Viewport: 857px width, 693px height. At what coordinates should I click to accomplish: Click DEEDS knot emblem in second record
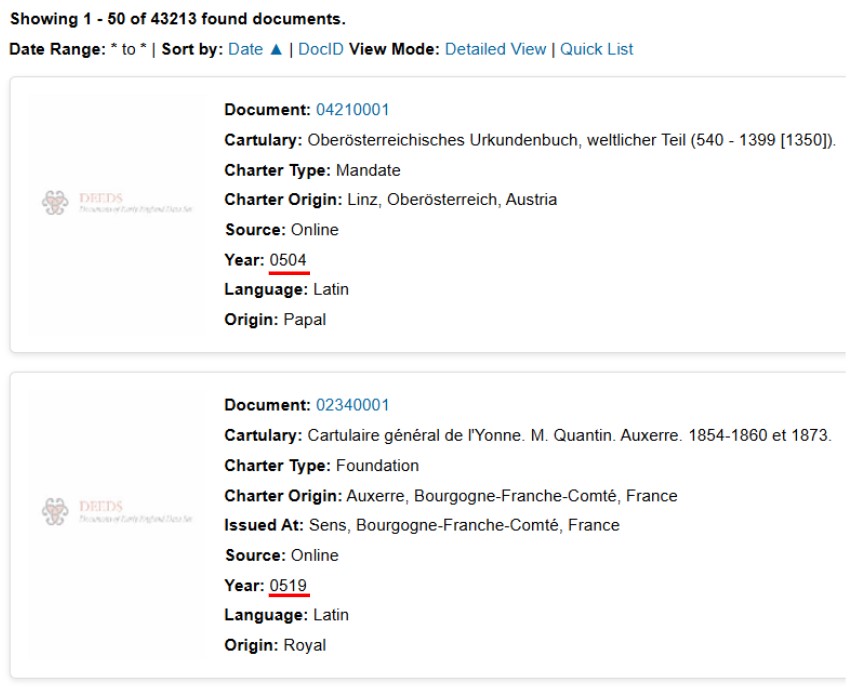(55, 511)
